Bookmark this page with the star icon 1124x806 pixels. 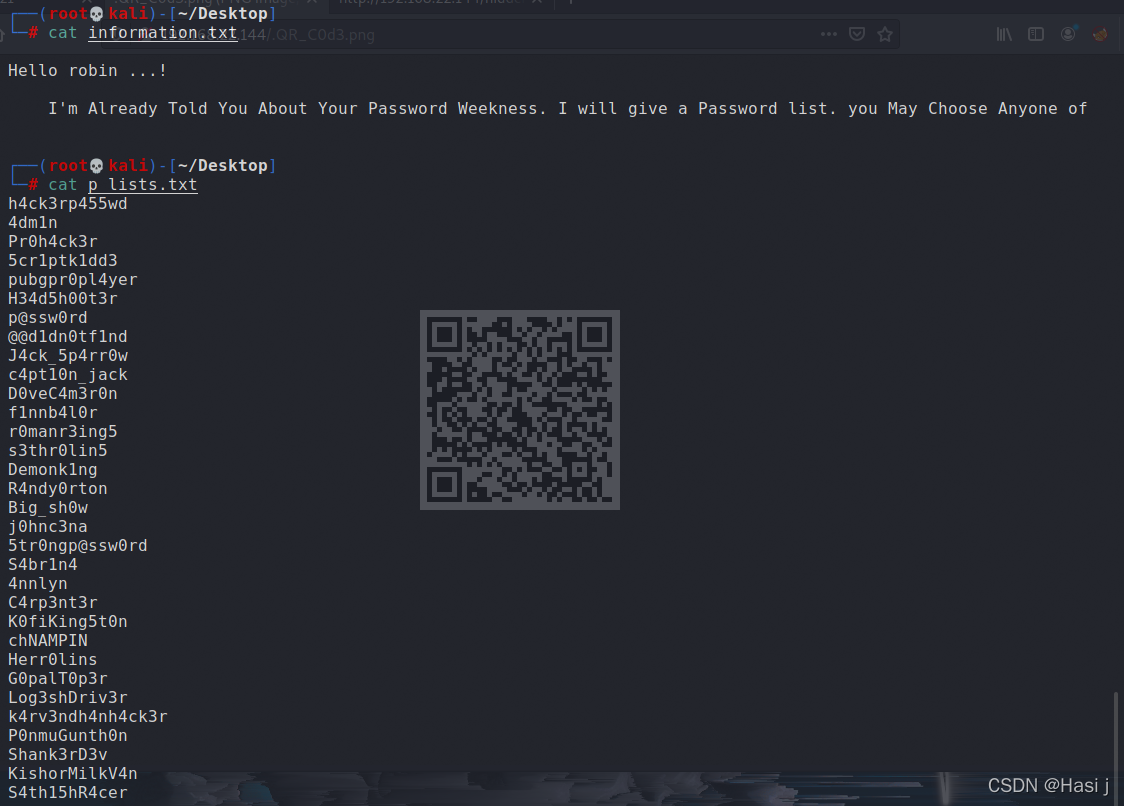click(x=885, y=34)
